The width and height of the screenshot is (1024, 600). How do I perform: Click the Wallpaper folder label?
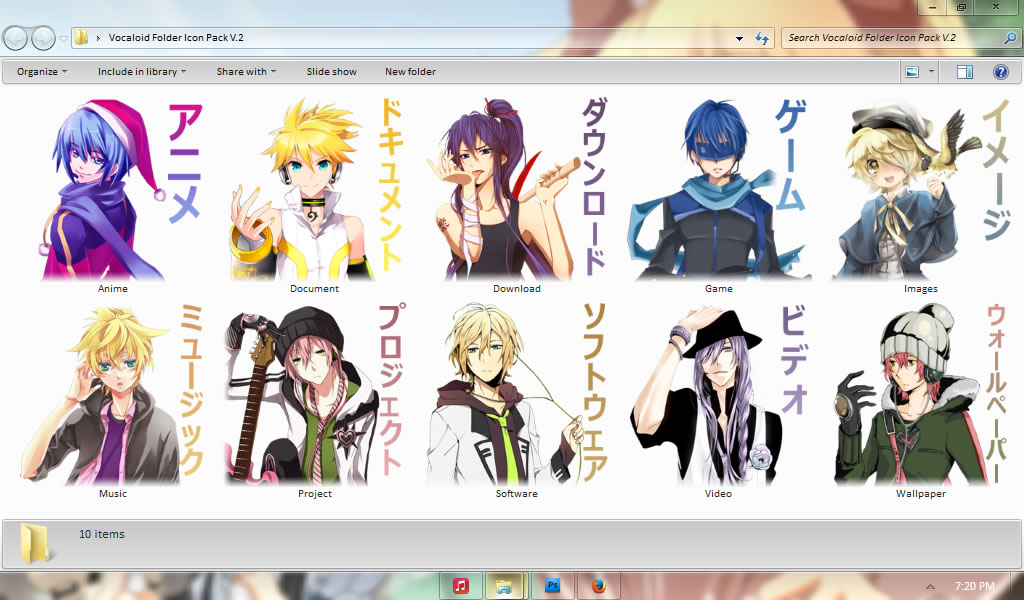(921, 494)
